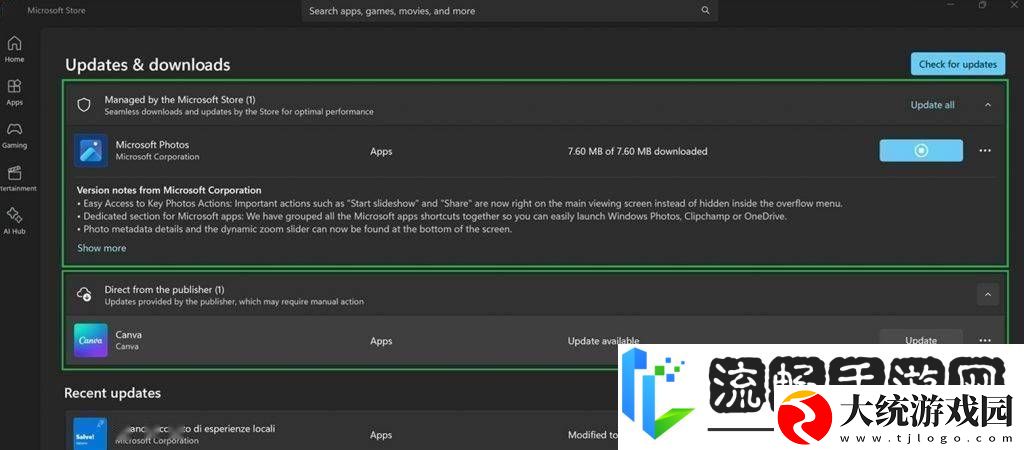Click the search apps, games, movies field
Screen dimensions: 1024x450
509,10
